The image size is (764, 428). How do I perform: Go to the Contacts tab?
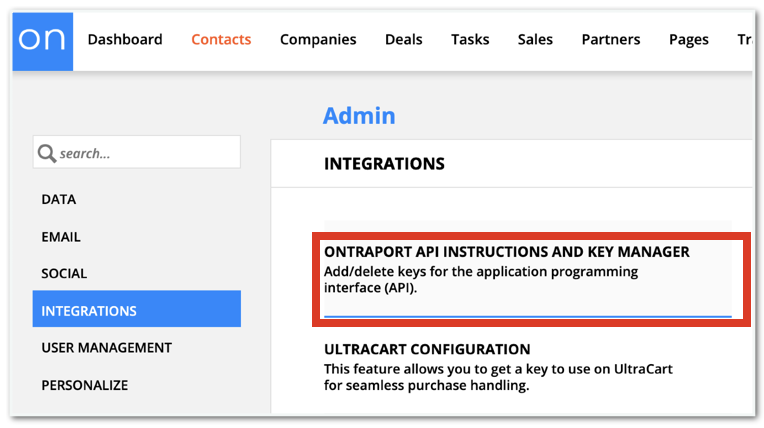pos(221,39)
